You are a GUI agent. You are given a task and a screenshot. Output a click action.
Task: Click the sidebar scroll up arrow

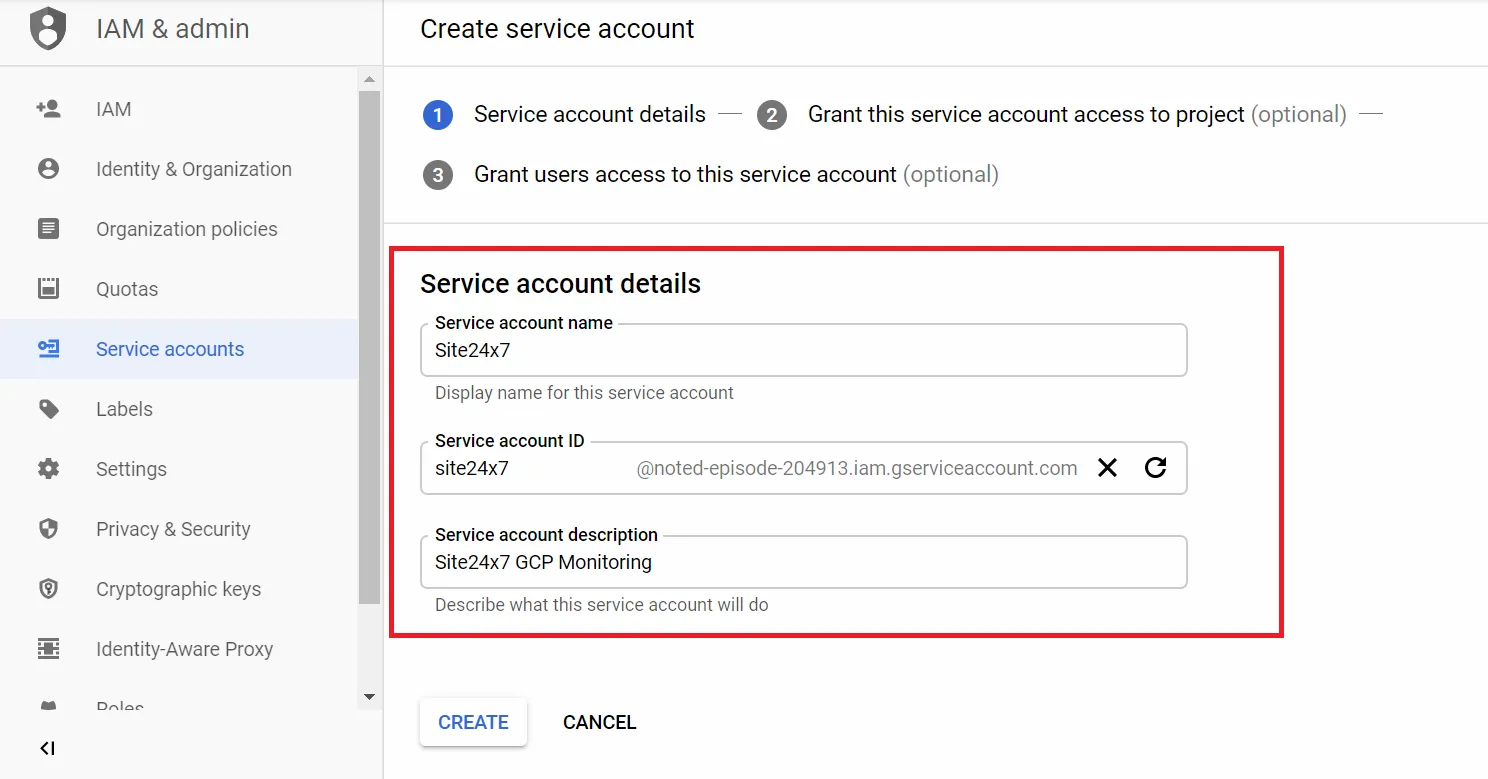tap(369, 80)
